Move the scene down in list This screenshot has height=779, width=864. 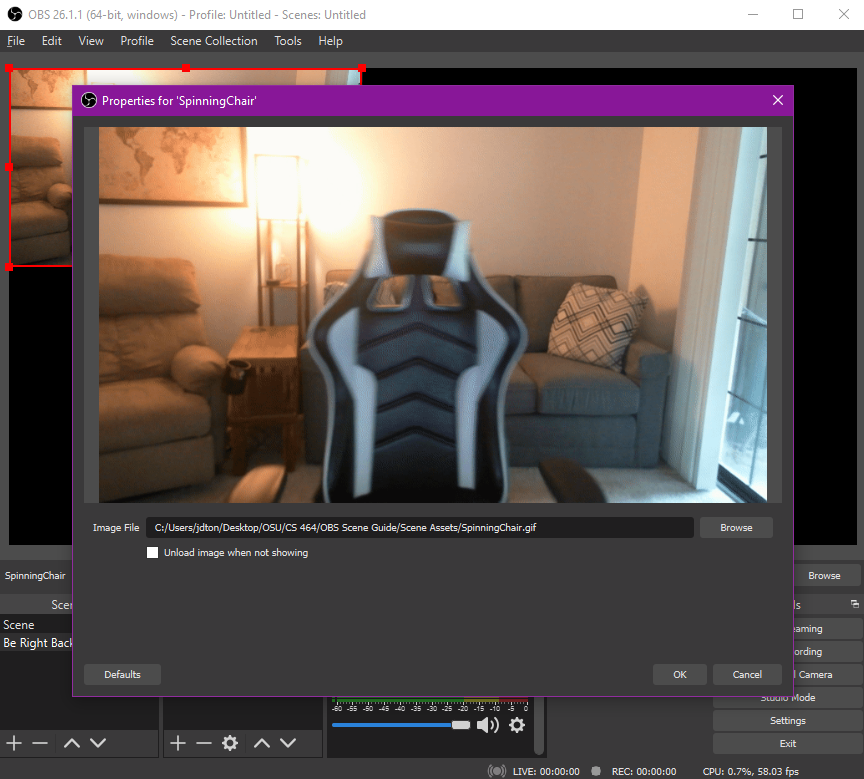(98, 743)
